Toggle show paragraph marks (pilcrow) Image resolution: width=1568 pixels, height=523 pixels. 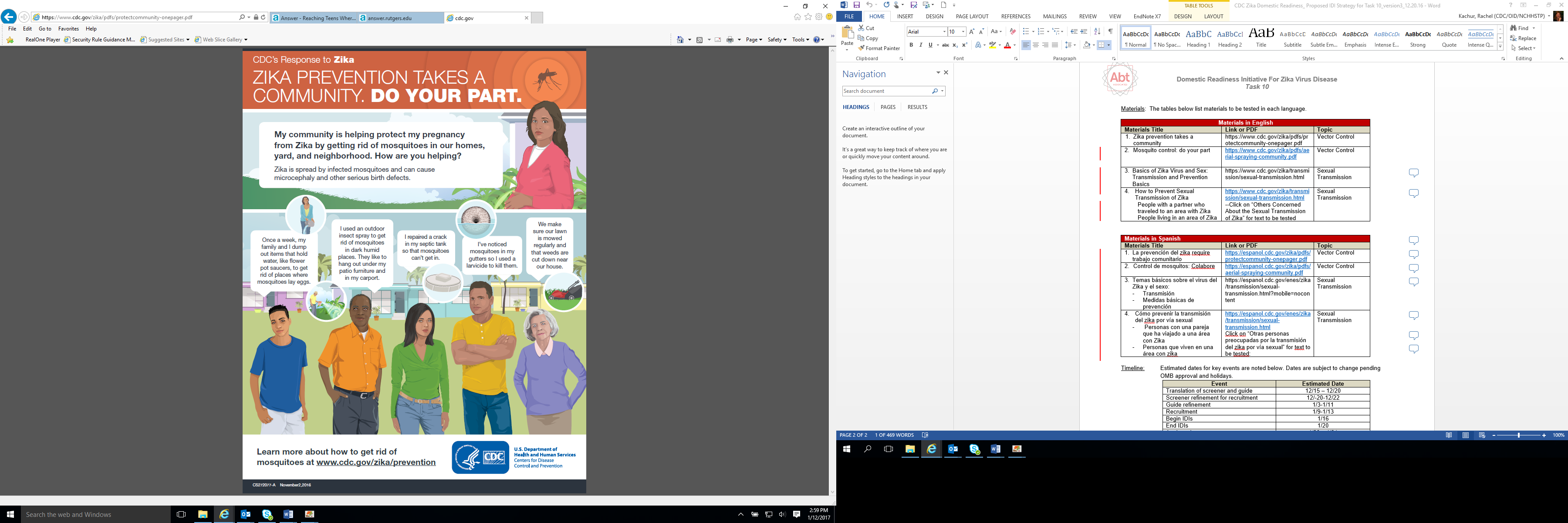[x=1110, y=32]
